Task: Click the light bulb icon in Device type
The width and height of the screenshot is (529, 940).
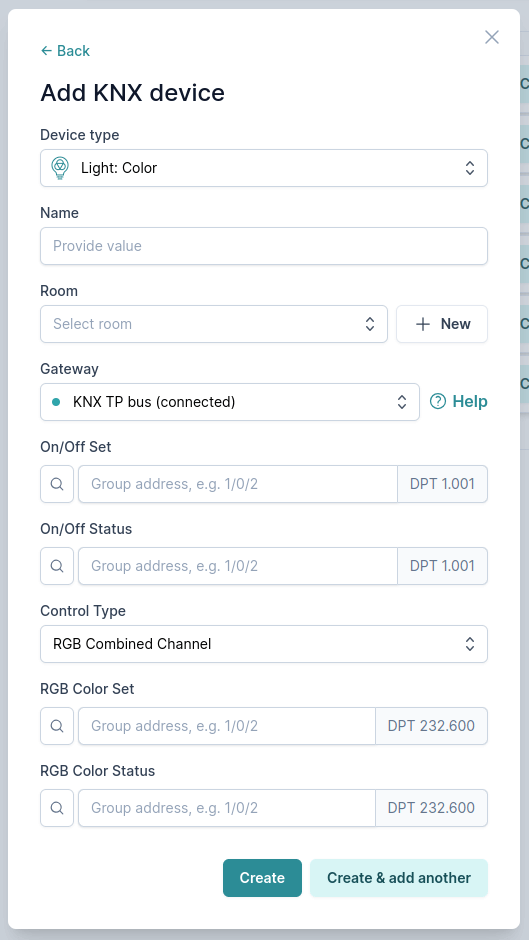Action: [x=59, y=168]
